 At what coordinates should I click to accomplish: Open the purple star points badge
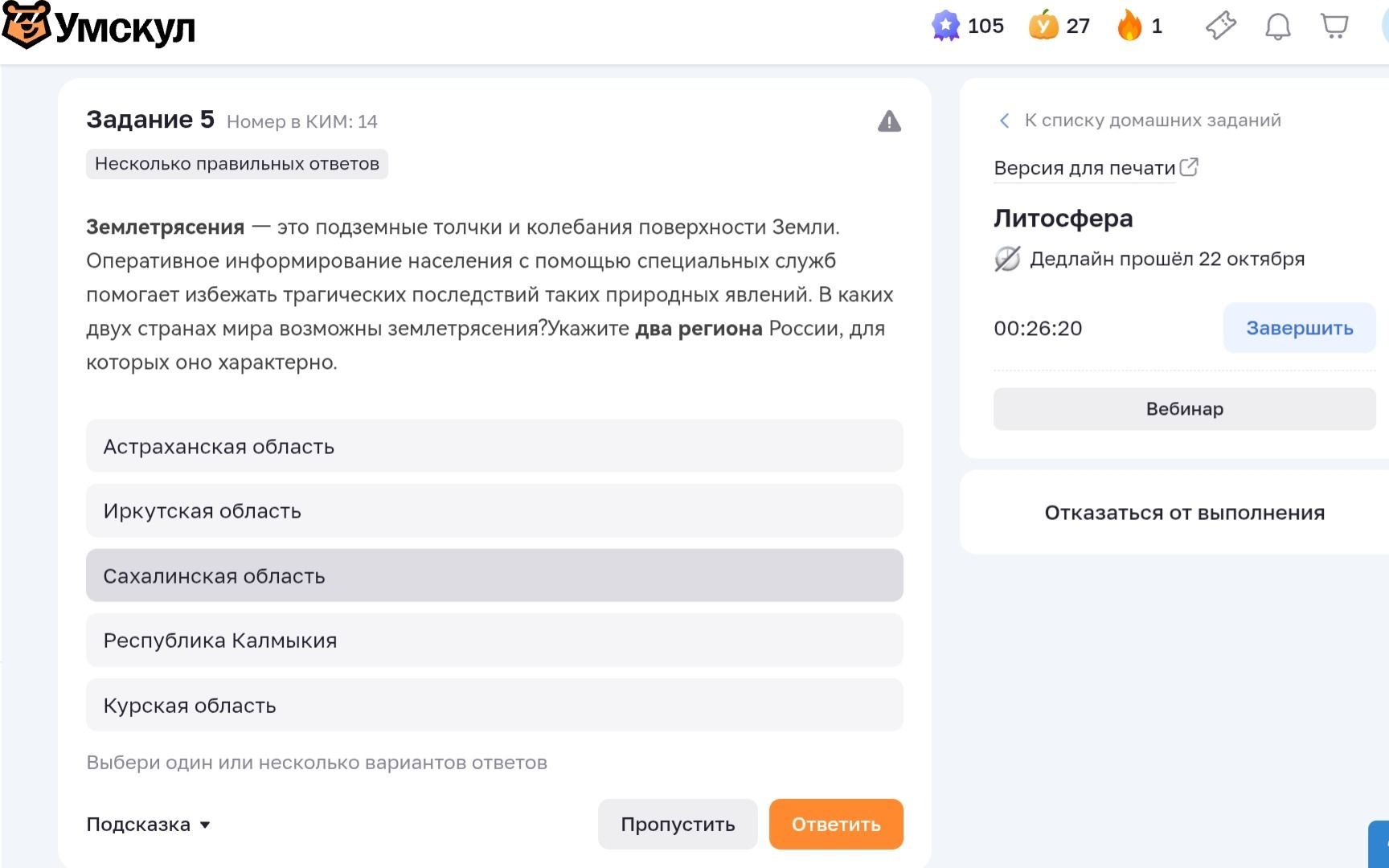946,26
